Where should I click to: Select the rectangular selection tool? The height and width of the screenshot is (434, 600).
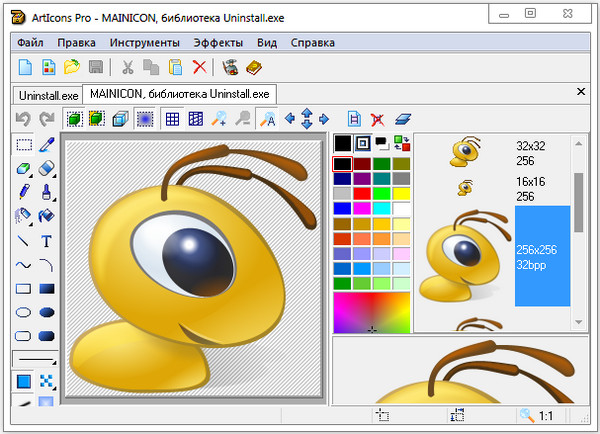23,145
